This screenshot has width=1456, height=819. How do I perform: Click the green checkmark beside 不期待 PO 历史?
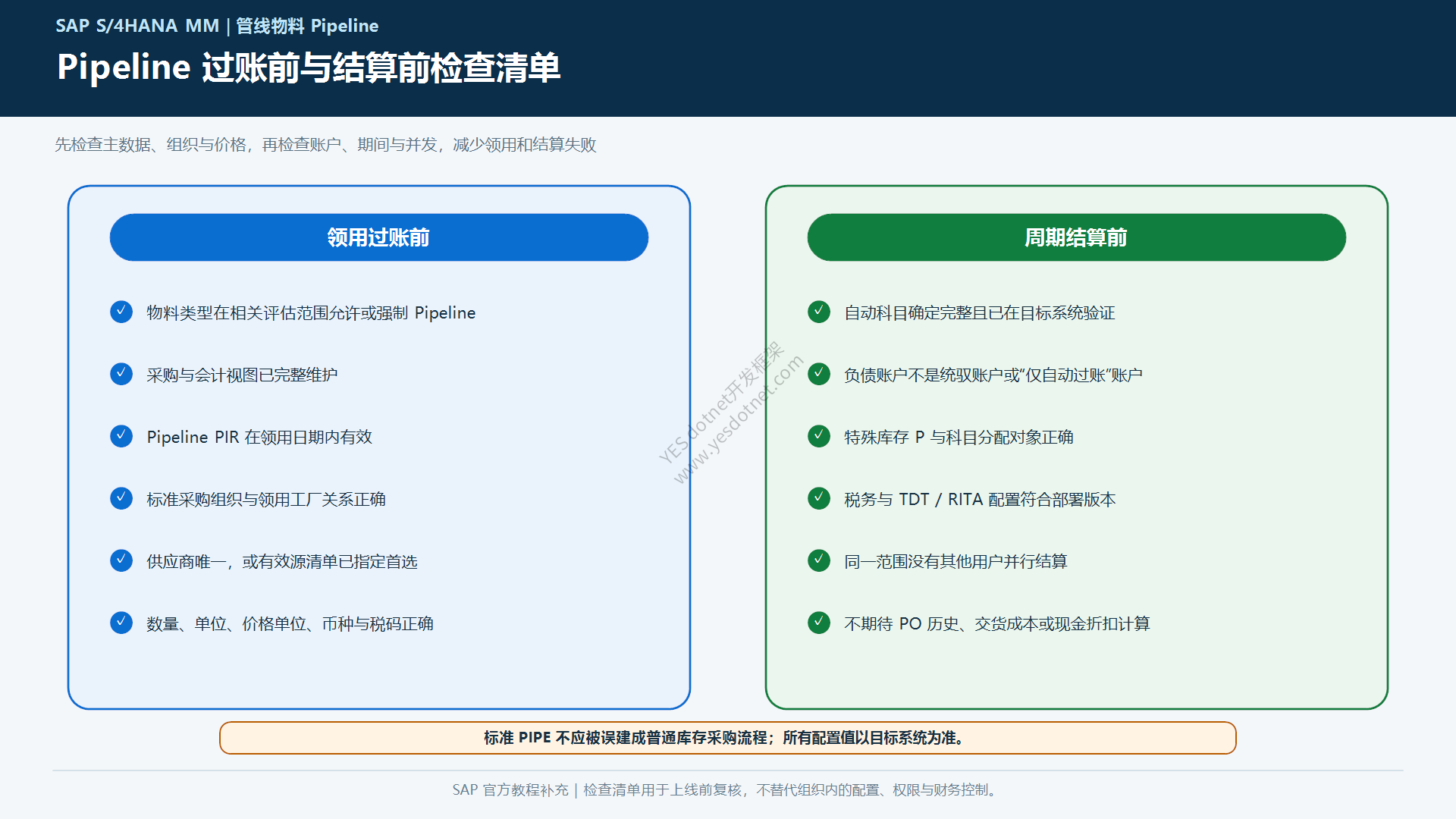pyautogui.click(x=819, y=623)
